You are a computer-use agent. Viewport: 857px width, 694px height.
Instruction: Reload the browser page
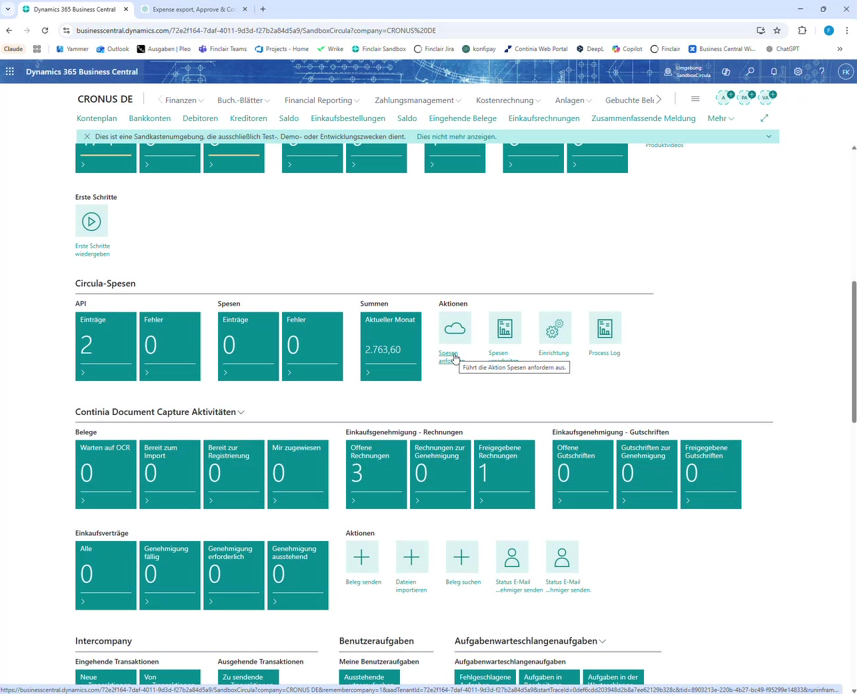[x=45, y=31]
